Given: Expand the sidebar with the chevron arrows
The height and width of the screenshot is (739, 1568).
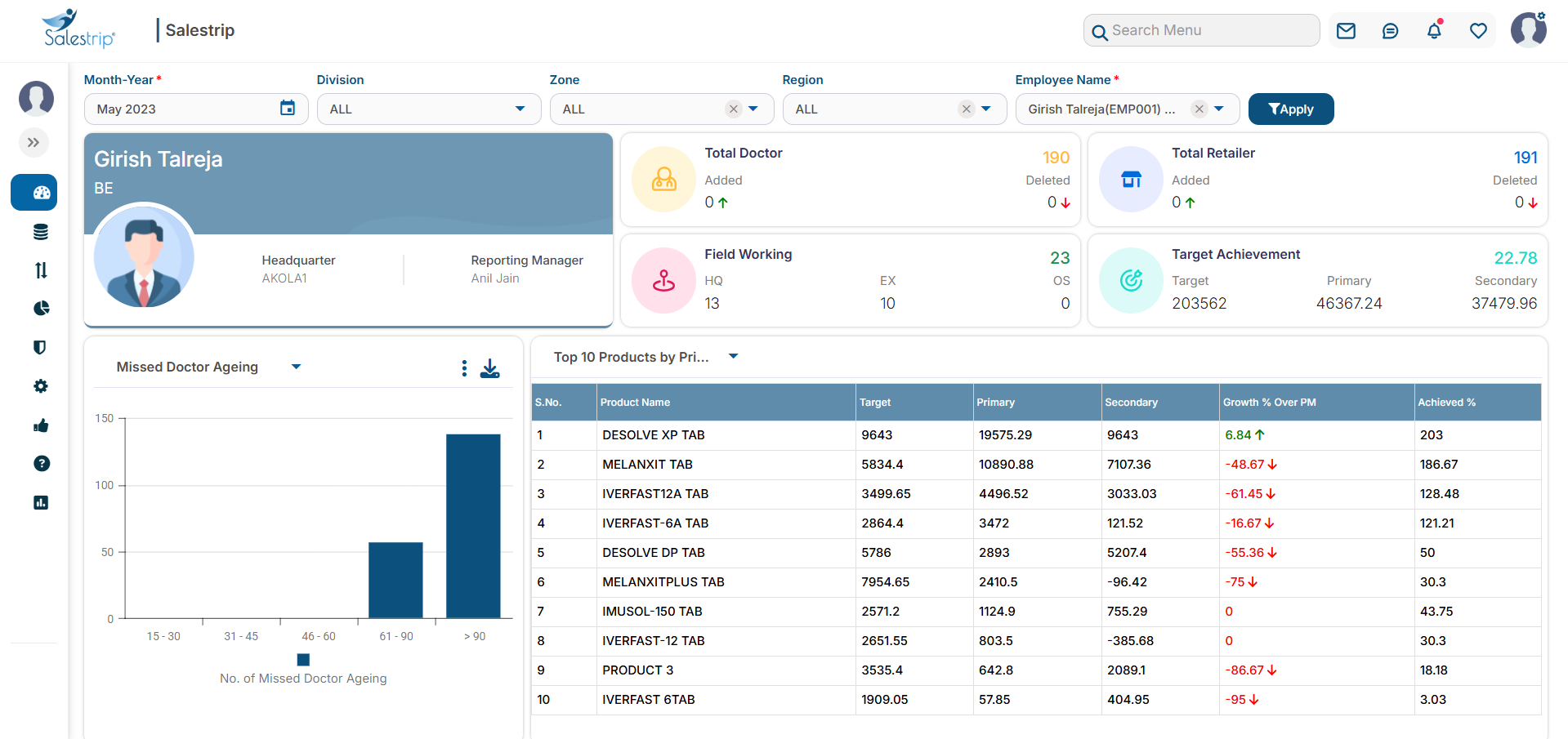Looking at the screenshot, I should click(34, 142).
